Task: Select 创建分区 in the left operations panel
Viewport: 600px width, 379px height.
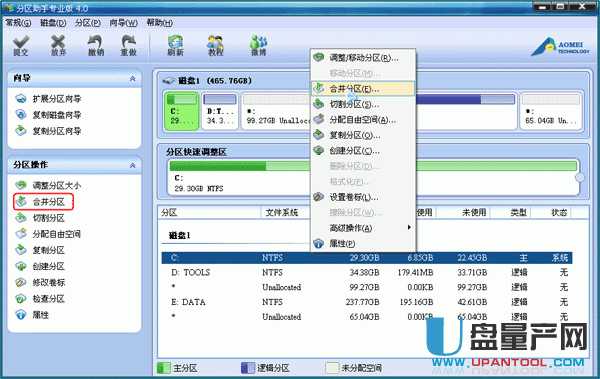Action: pyautogui.click(x=40, y=266)
